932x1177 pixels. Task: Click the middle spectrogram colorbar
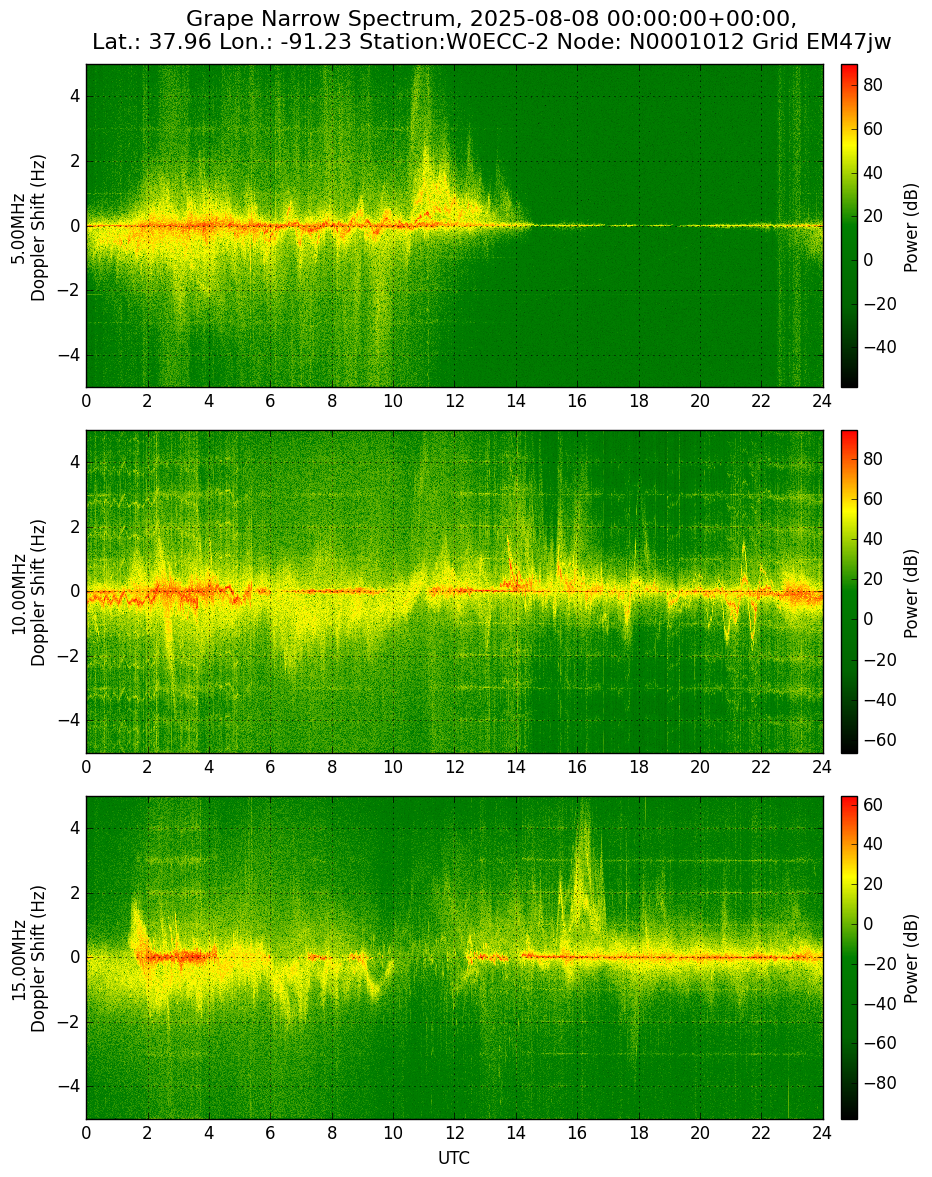click(x=849, y=592)
